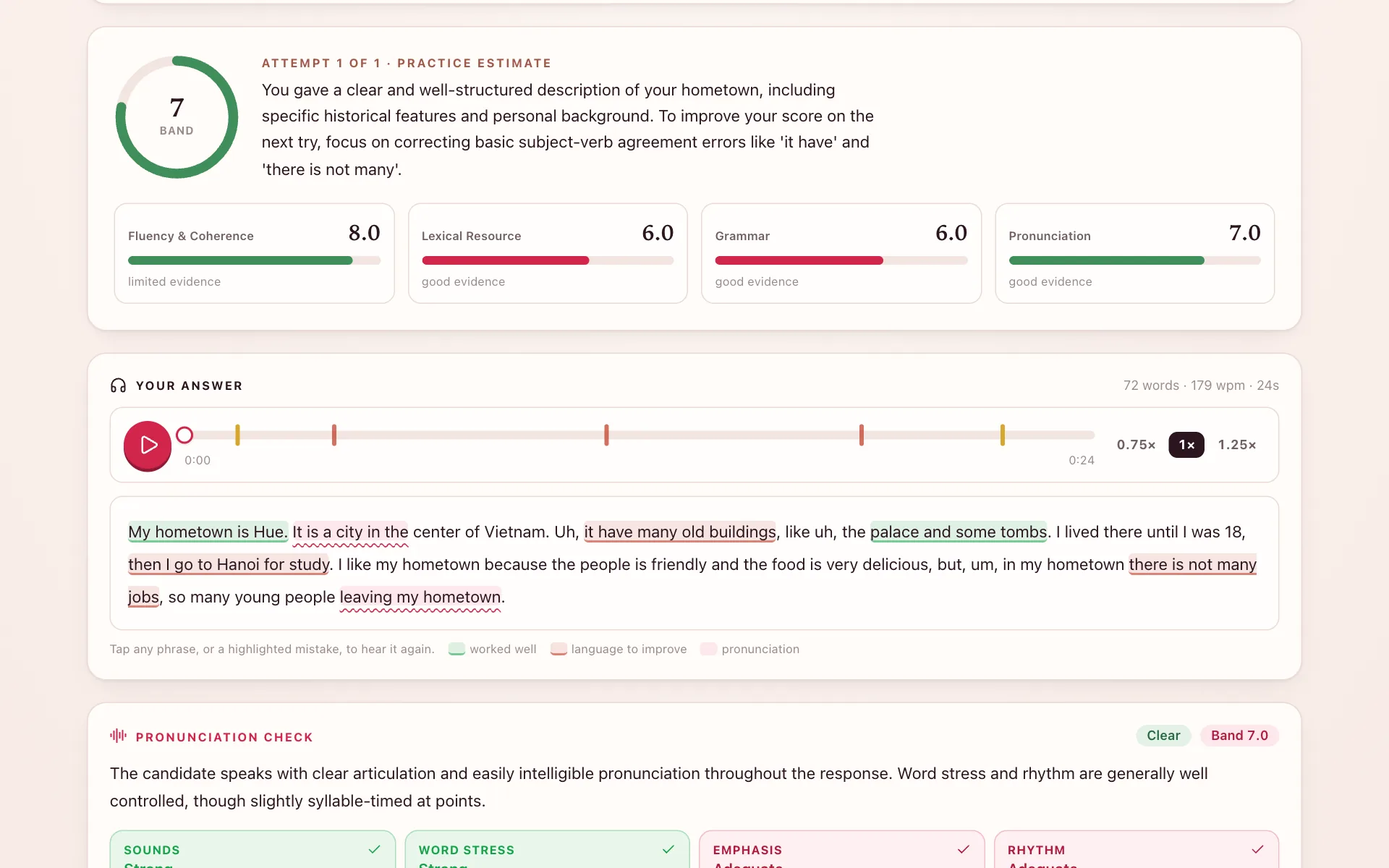Click the 'worked well' legend swatch
This screenshot has height=868, width=1389.
456,649
